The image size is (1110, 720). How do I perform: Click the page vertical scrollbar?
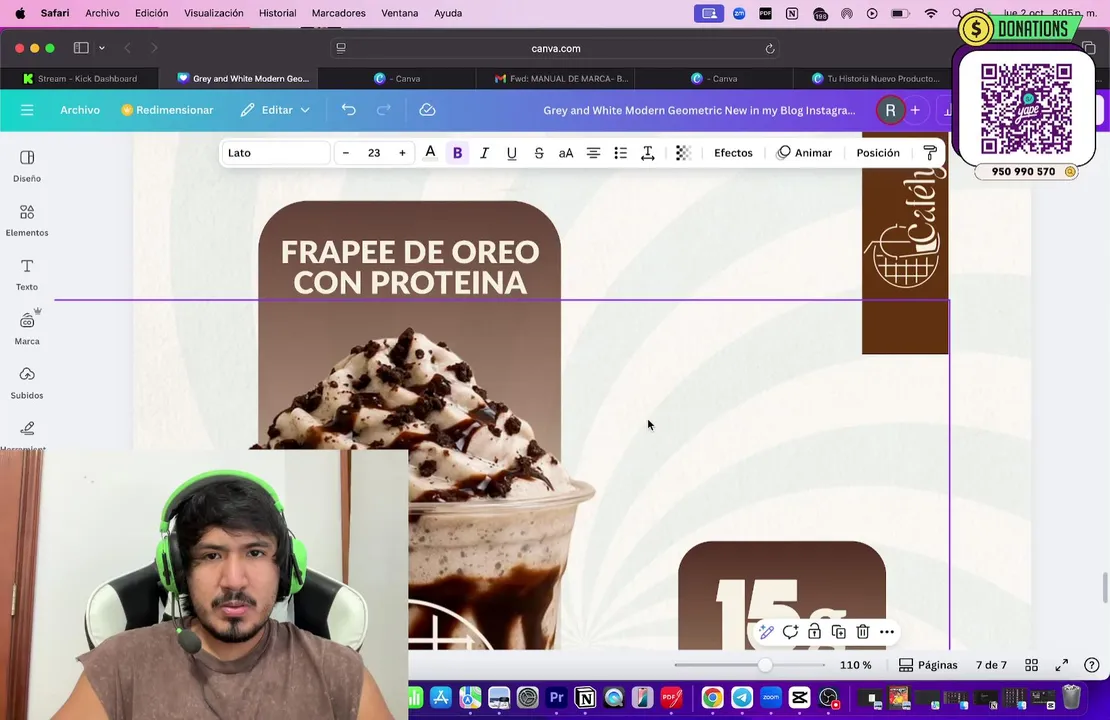1104,588
